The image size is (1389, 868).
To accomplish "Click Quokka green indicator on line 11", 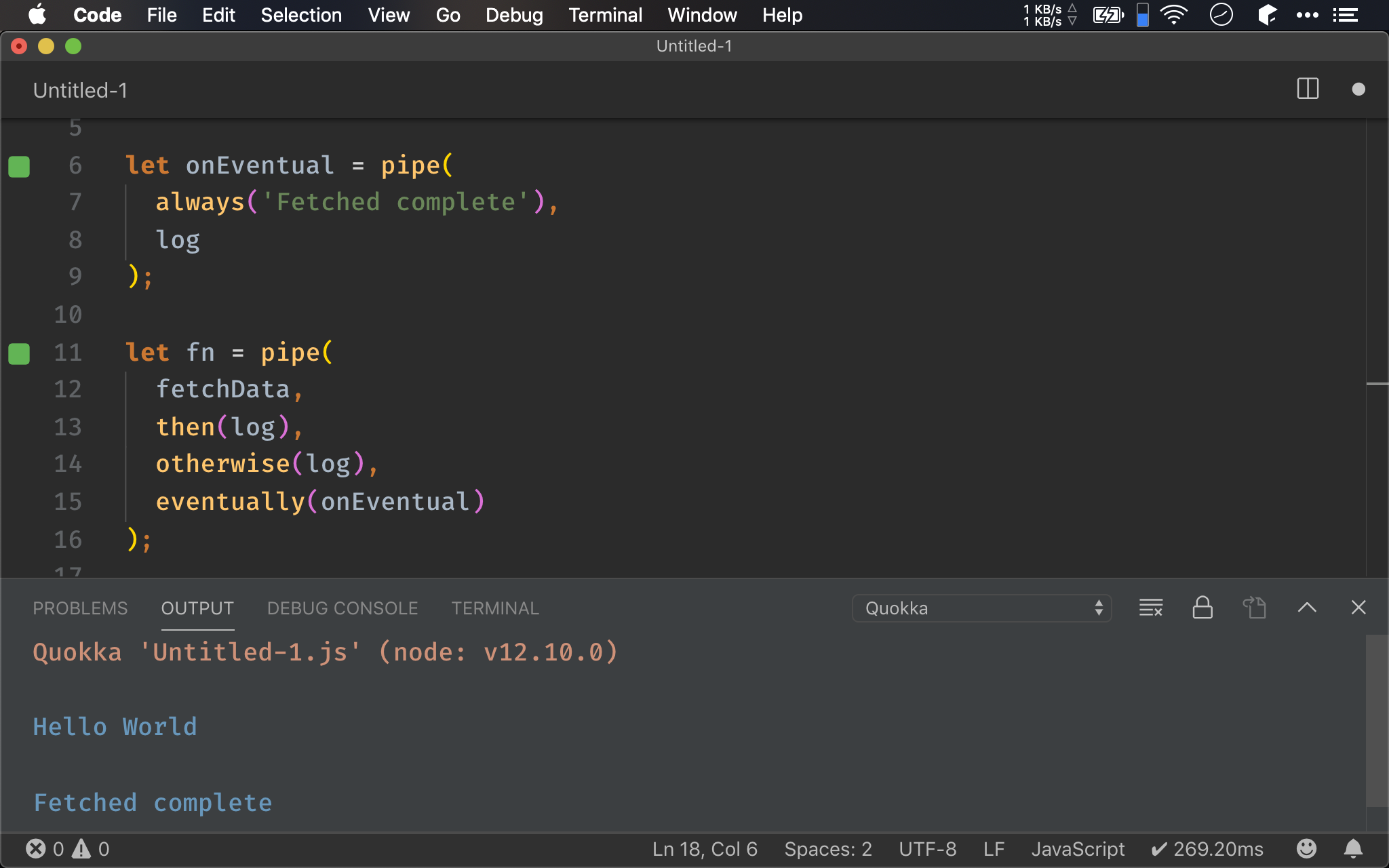I will (x=19, y=353).
